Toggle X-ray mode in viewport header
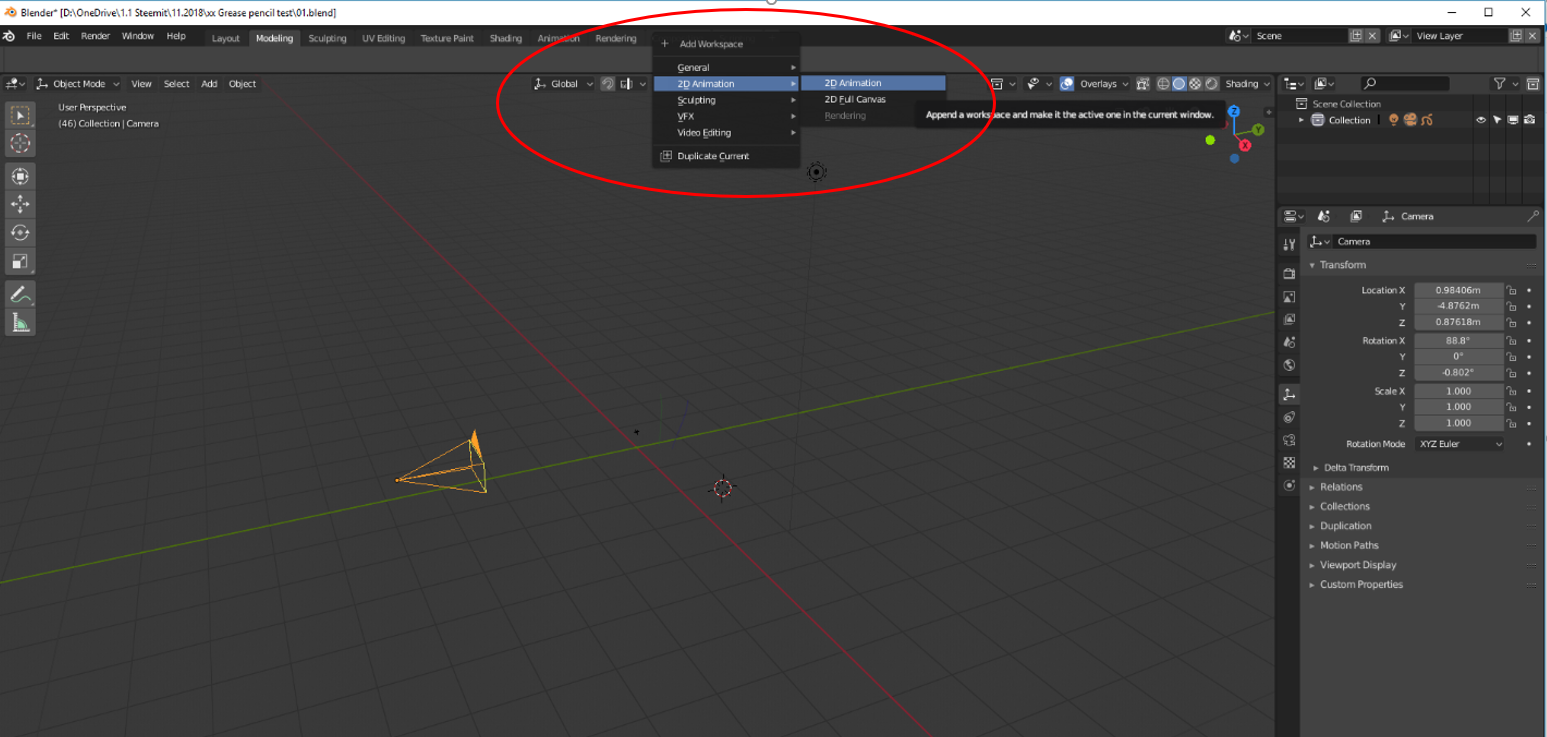The width and height of the screenshot is (1547, 737). point(1144,84)
